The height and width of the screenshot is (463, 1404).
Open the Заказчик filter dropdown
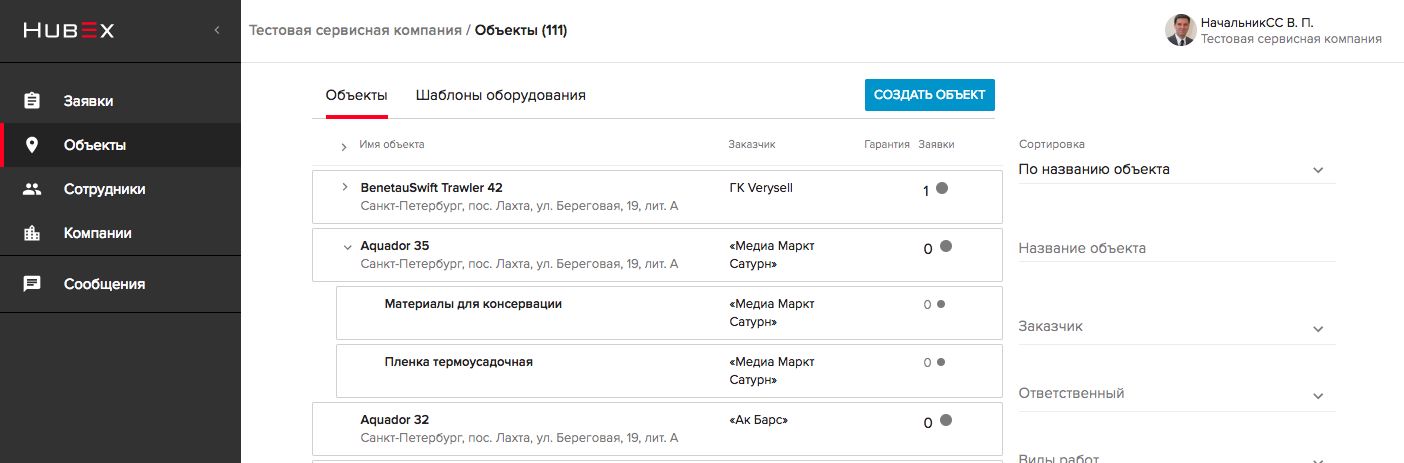(1176, 327)
